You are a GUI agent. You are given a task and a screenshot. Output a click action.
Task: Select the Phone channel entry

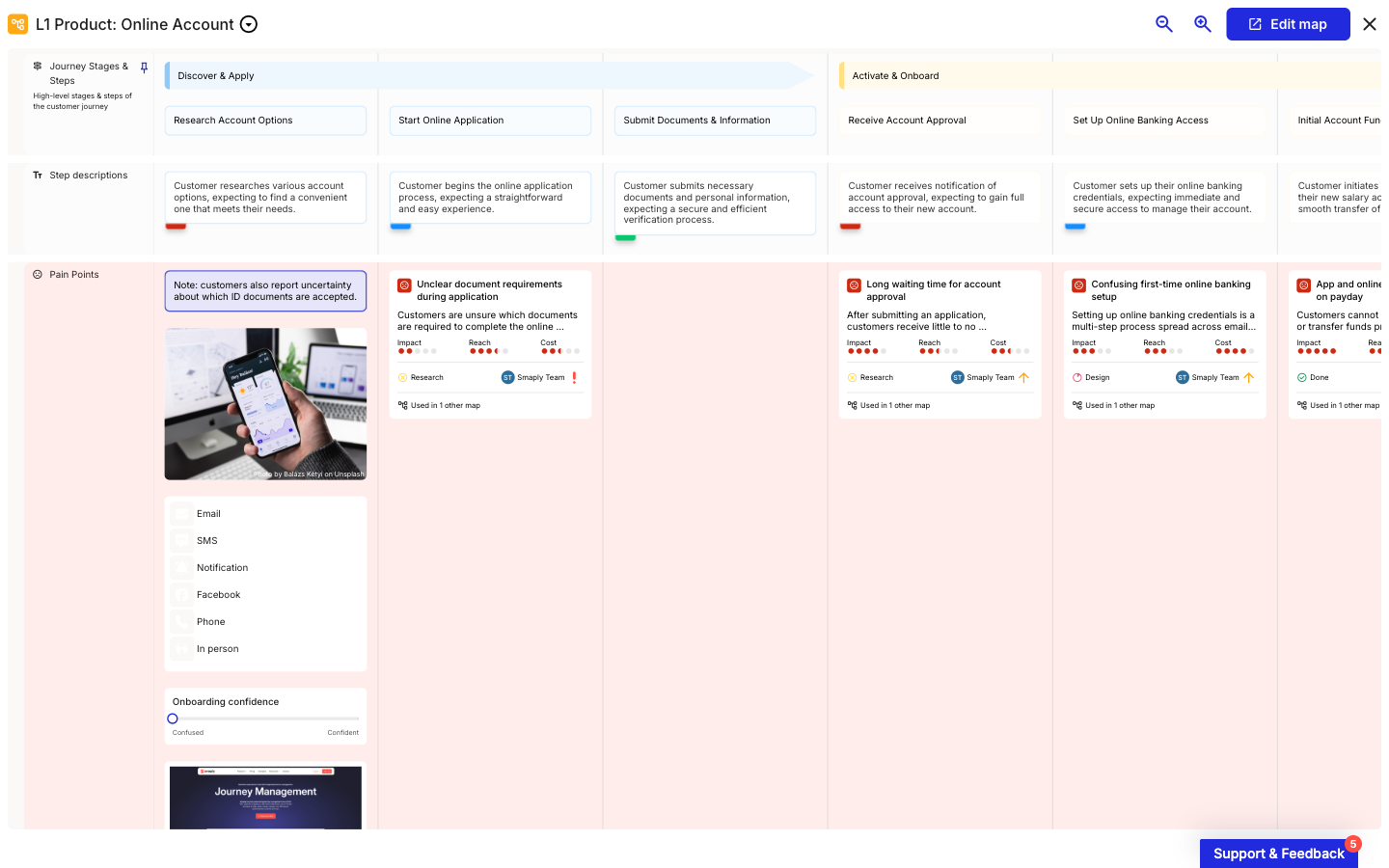point(265,622)
